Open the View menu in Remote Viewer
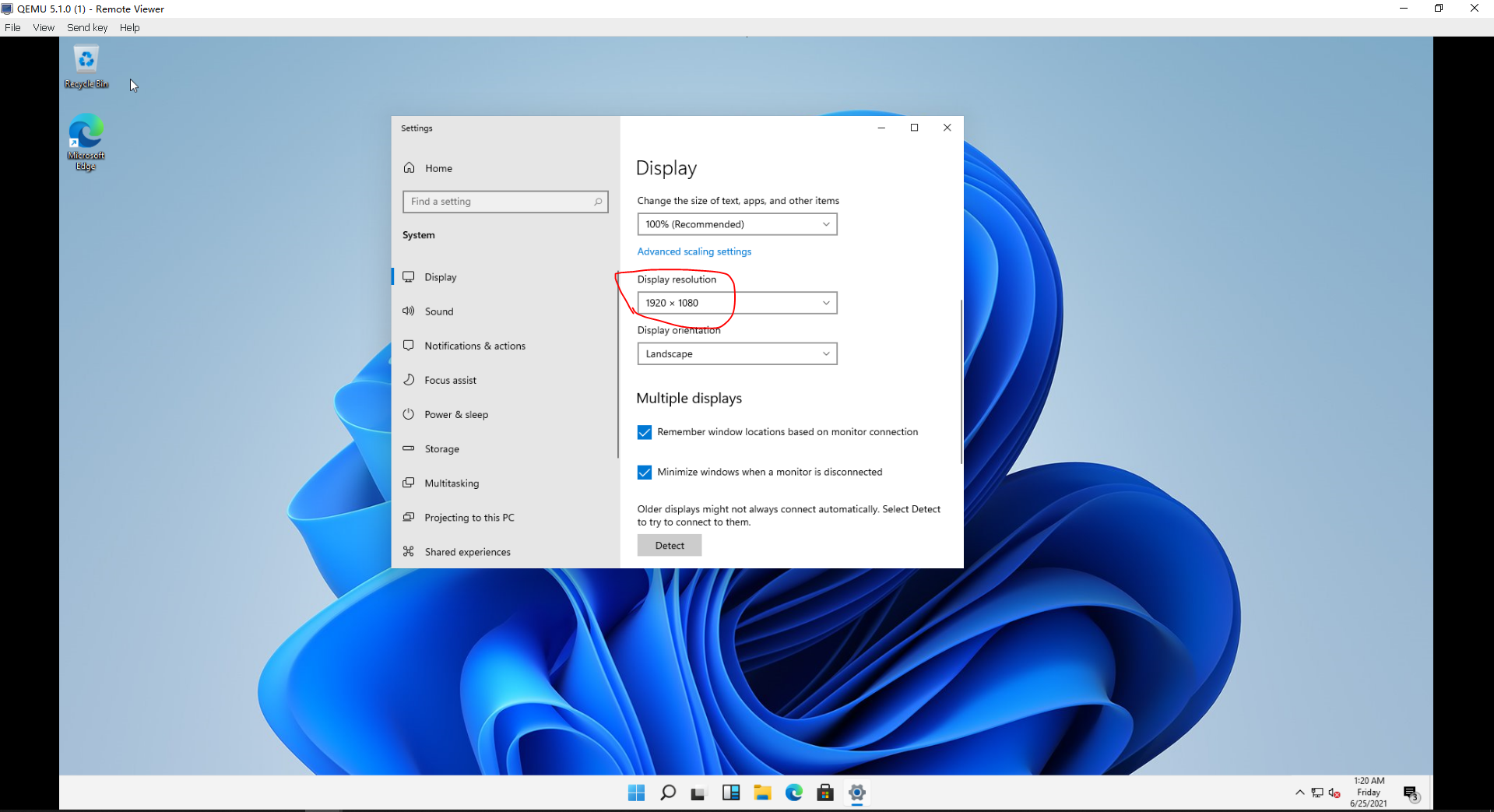 click(43, 27)
